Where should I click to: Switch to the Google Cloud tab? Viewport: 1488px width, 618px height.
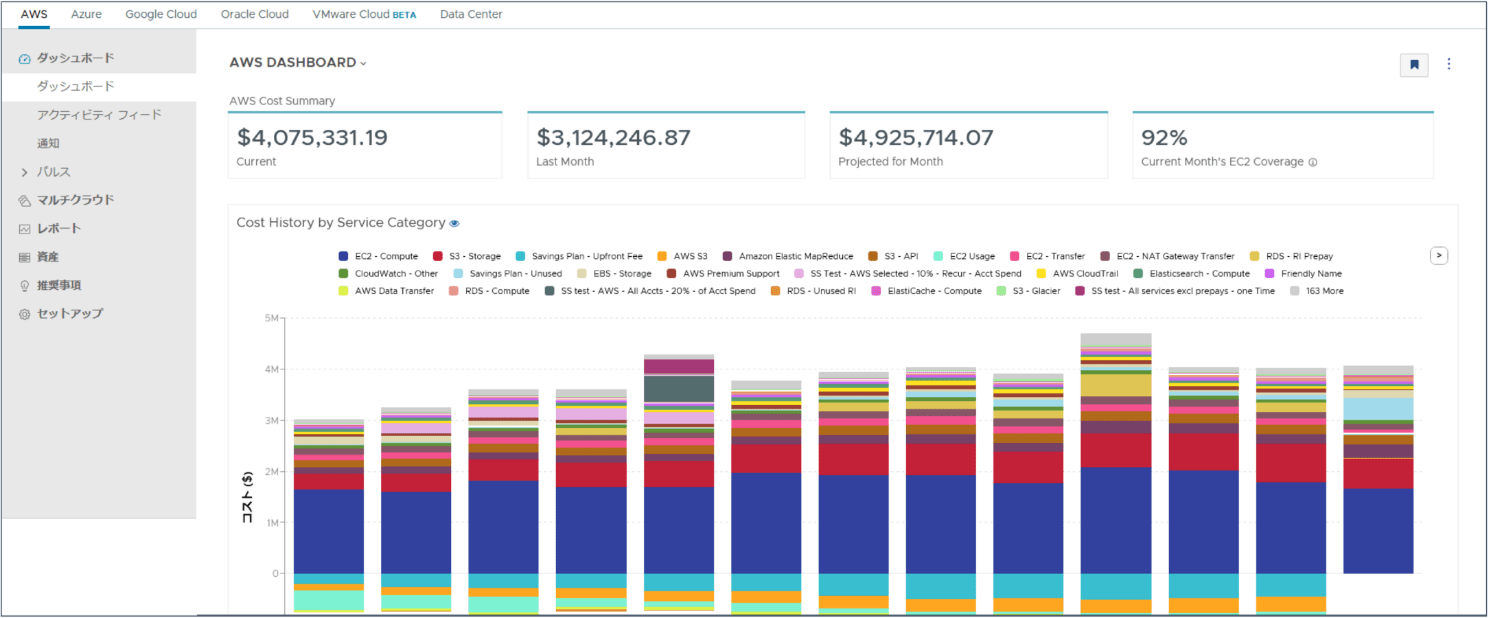[x=161, y=15]
